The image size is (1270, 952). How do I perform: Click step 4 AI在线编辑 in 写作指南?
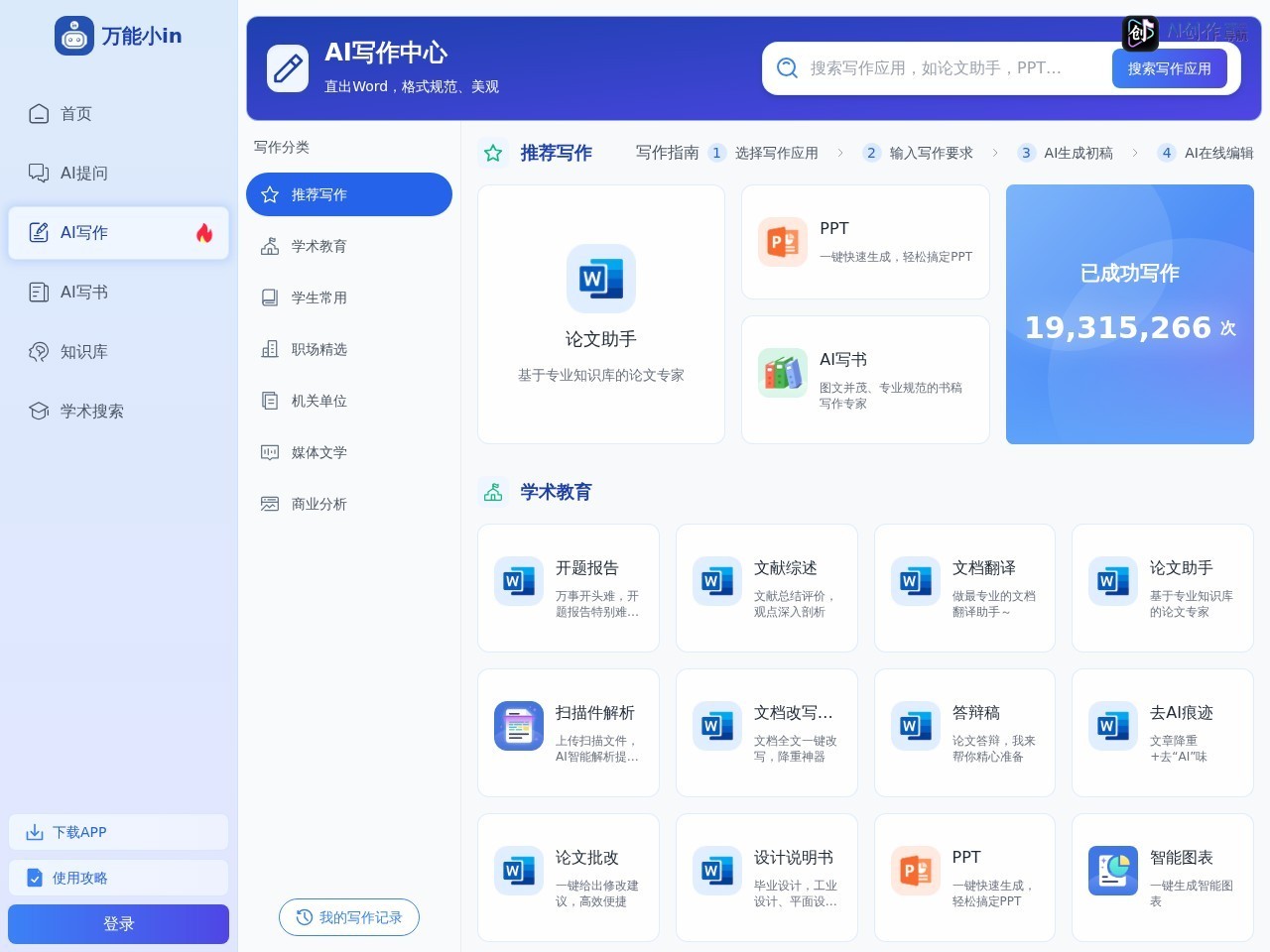click(x=1206, y=153)
